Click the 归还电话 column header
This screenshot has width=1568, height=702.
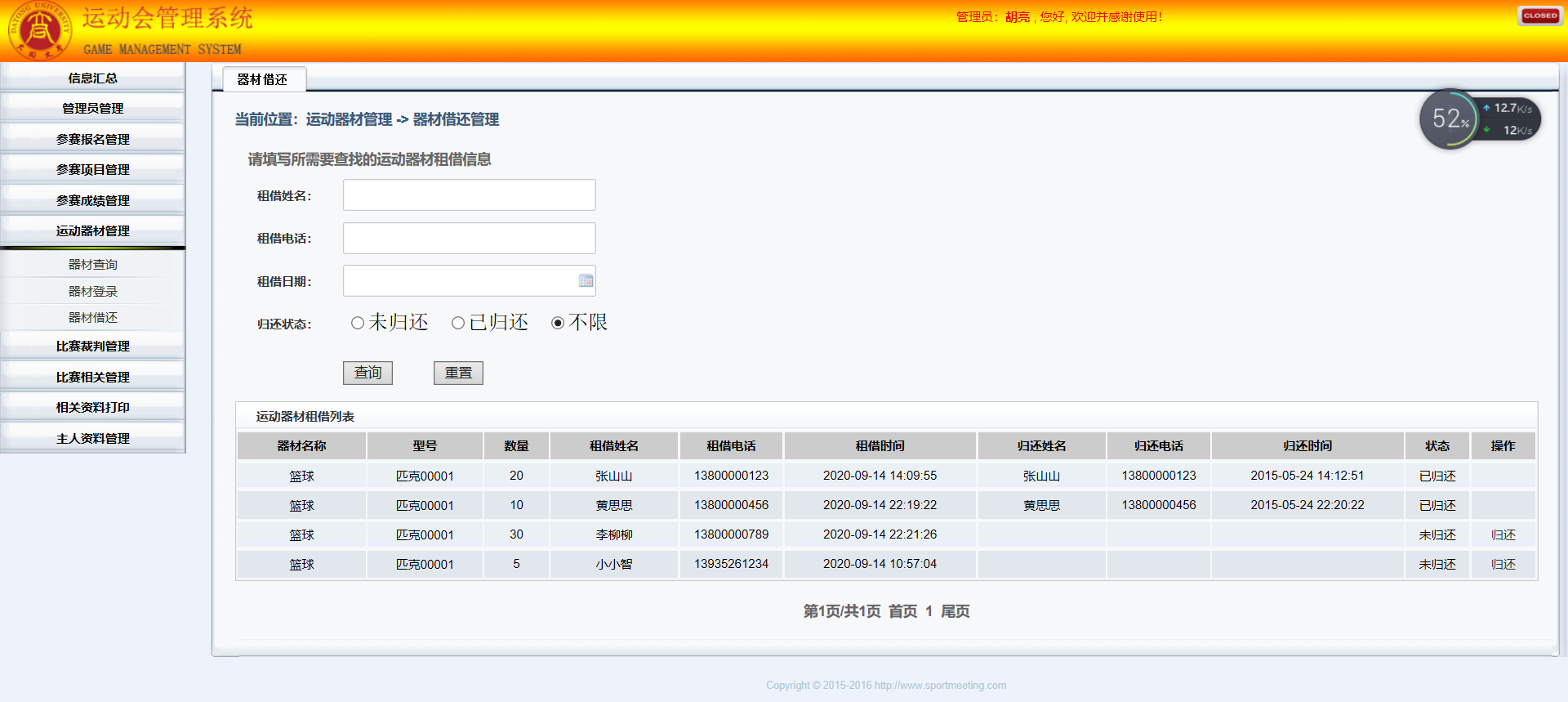tap(1159, 446)
